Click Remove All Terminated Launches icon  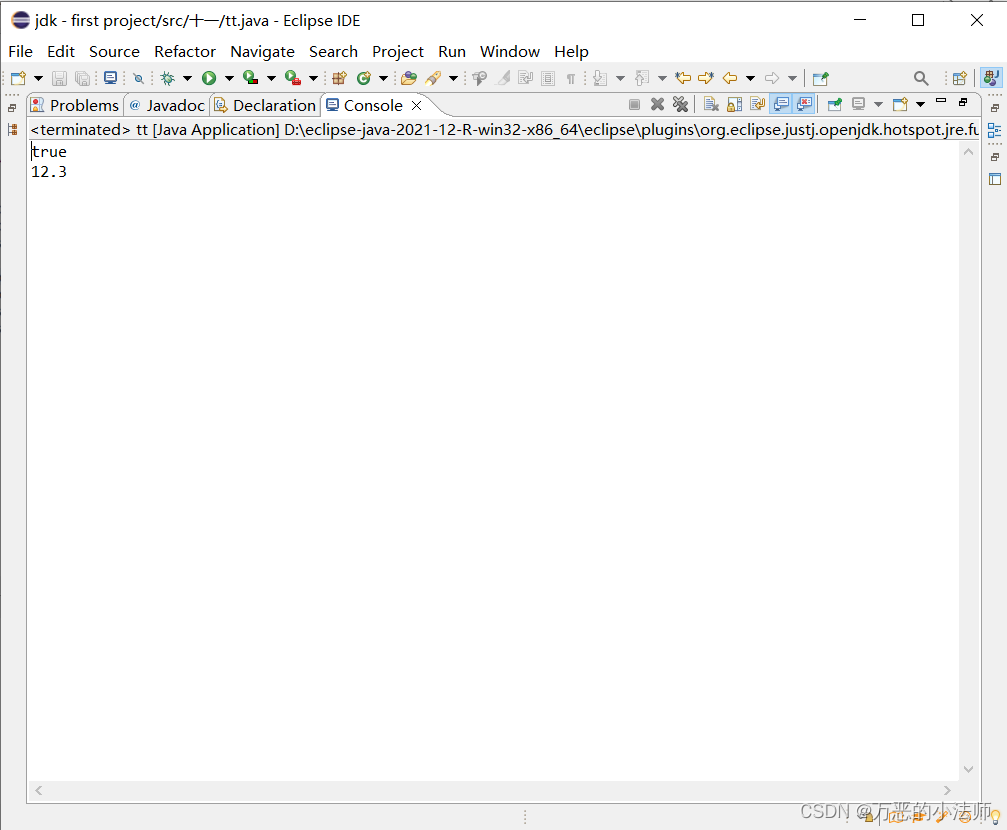pos(680,104)
